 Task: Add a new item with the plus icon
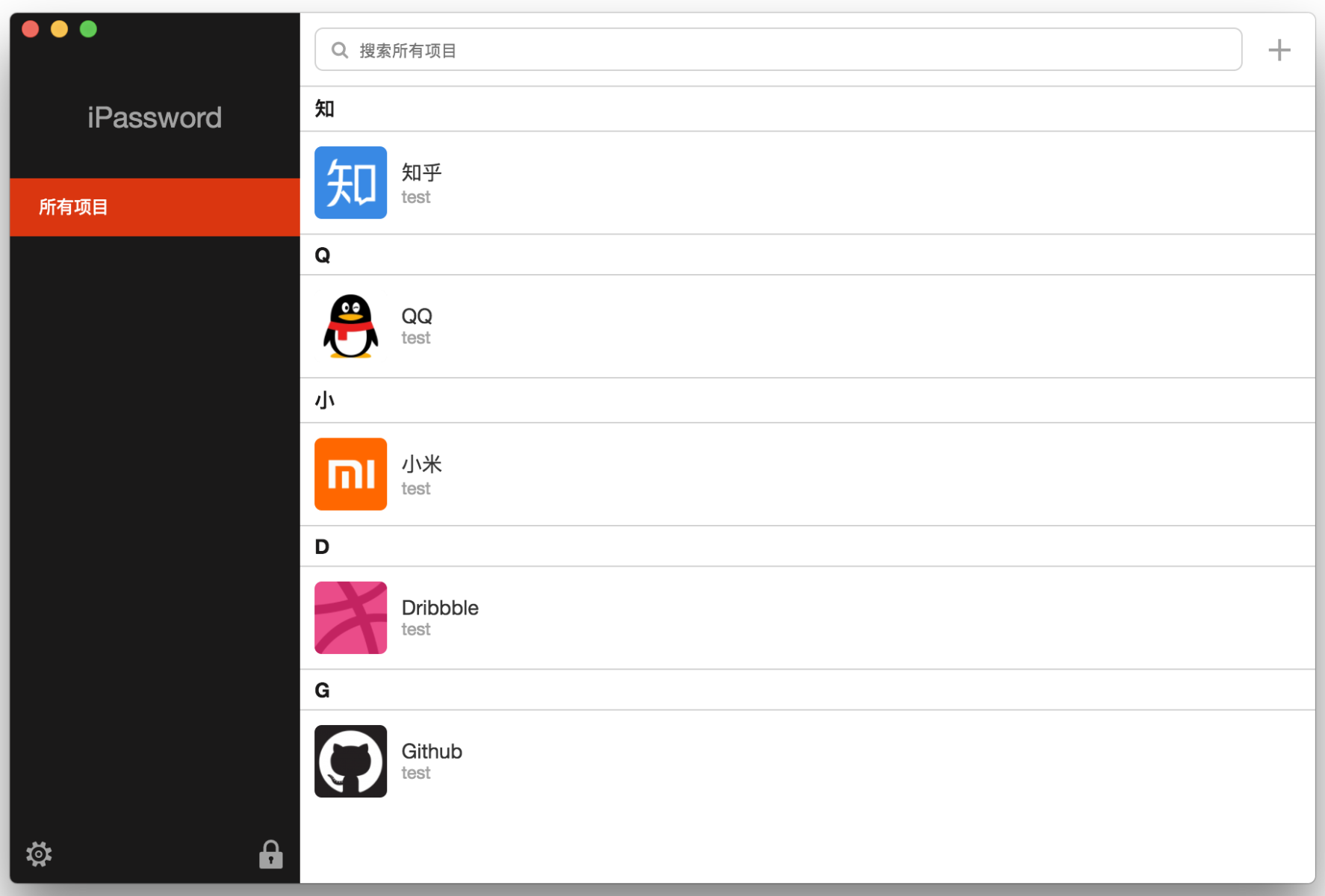[1279, 50]
